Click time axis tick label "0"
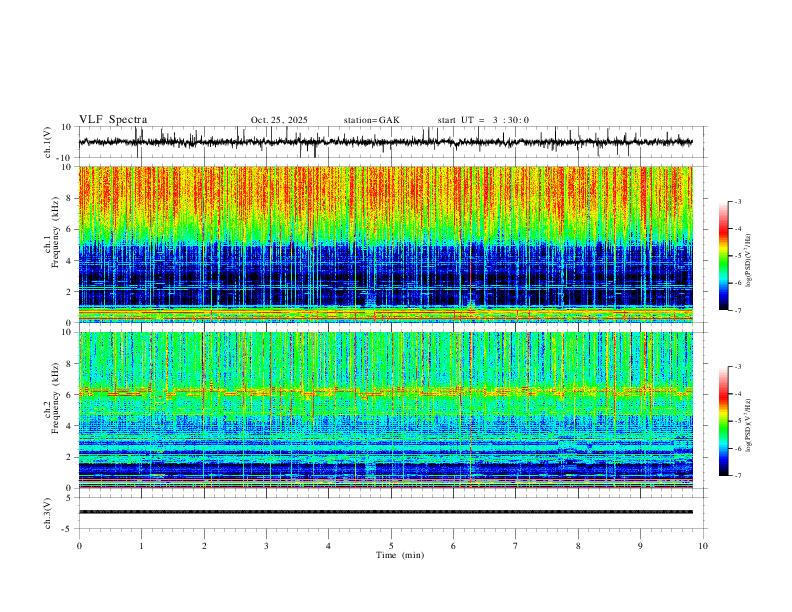792x612 pixels. pyautogui.click(x=79, y=546)
